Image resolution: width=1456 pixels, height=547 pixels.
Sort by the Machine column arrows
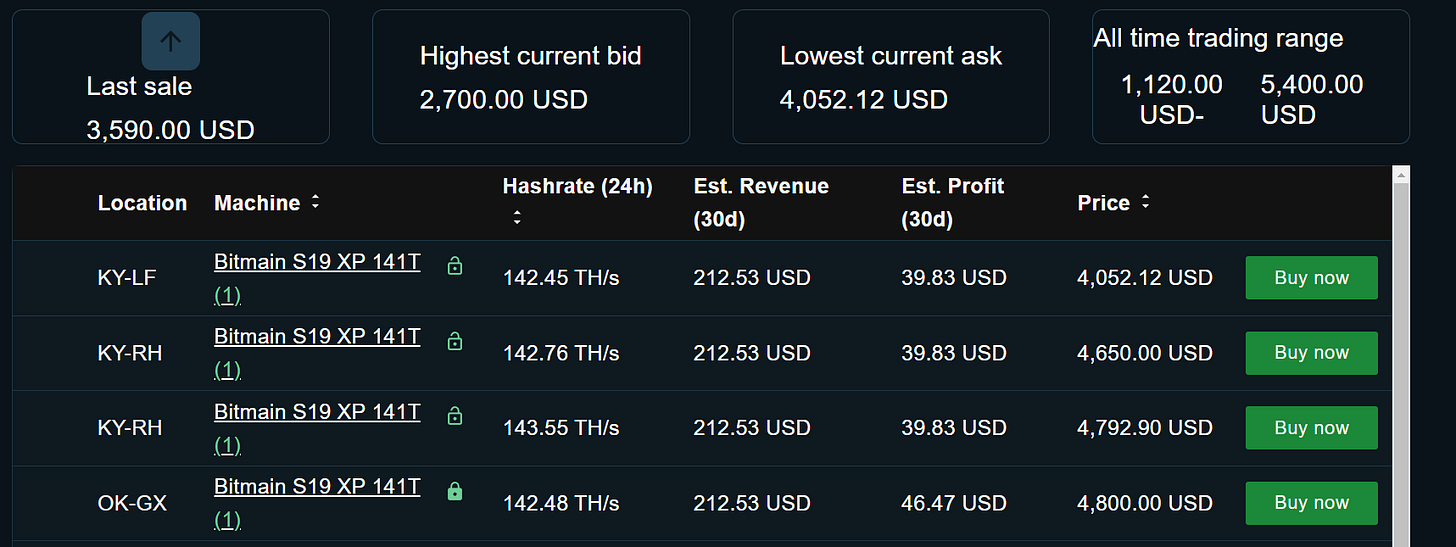pos(315,202)
